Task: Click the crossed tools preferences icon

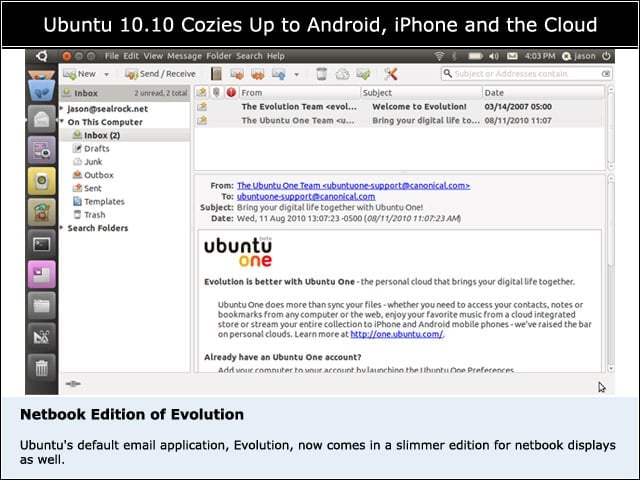Action: click(391, 74)
